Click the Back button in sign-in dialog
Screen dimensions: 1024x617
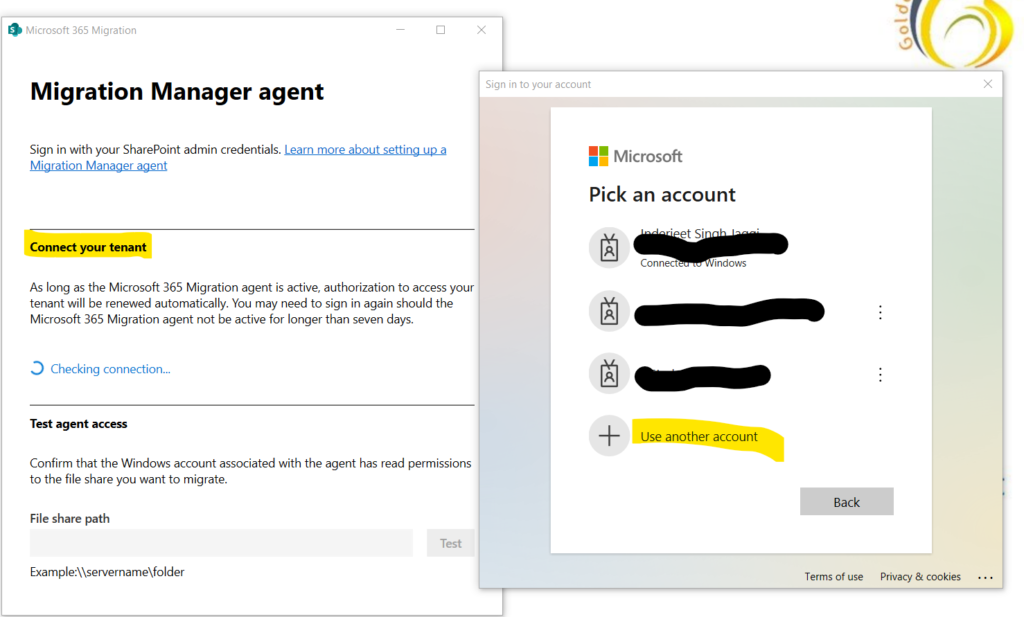tap(846, 501)
